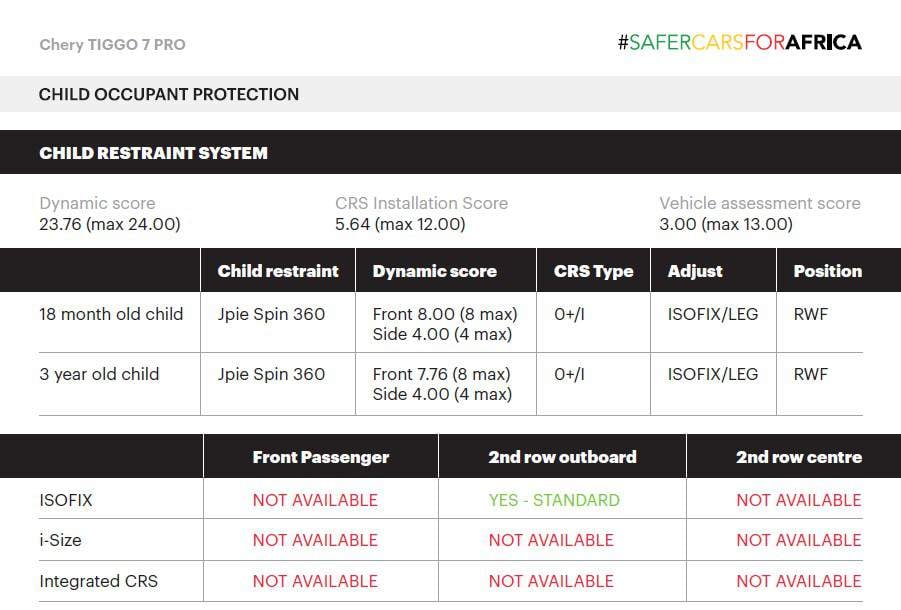The height and width of the screenshot is (610, 901).
Task: Select the 18 month old child row label
Action: pyautogui.click(x=111, y=314)
